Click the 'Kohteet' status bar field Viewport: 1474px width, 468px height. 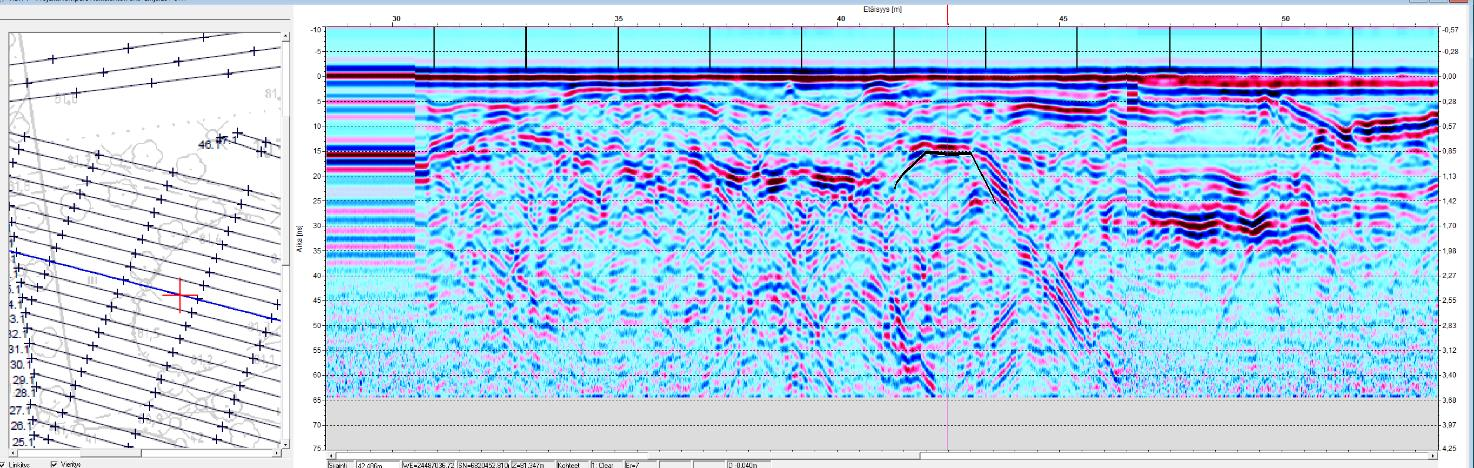click(x=572, y=464)
